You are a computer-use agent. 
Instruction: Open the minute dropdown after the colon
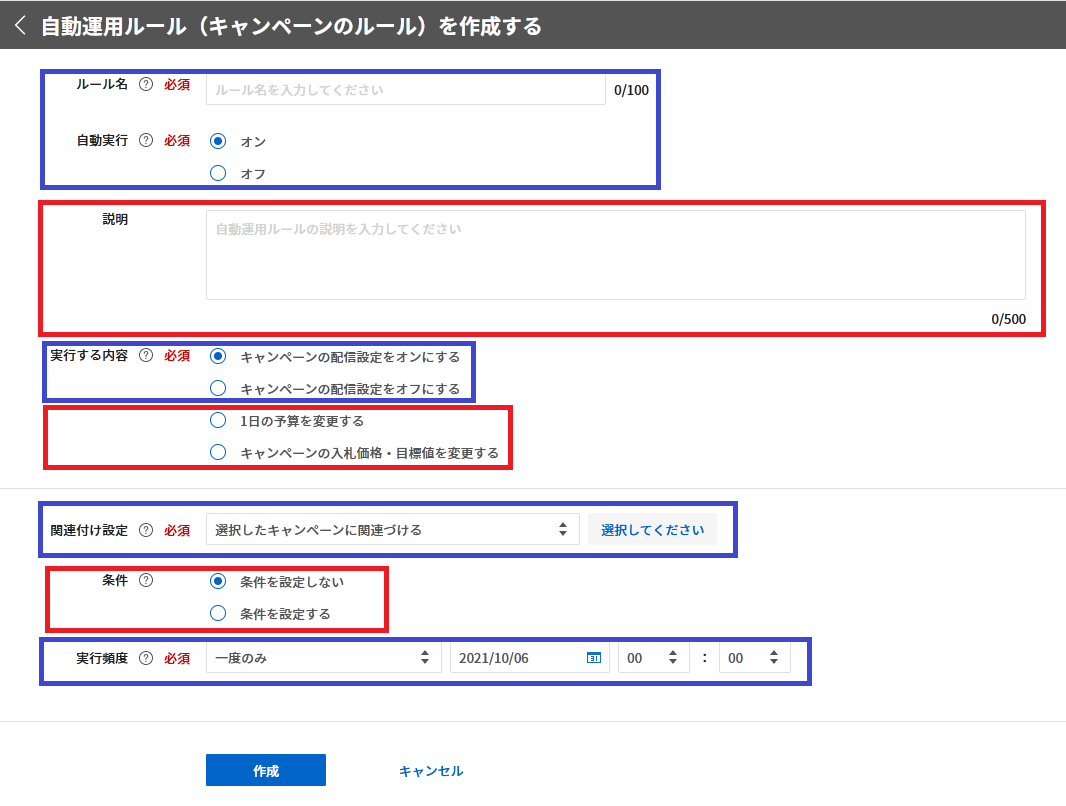754,658
